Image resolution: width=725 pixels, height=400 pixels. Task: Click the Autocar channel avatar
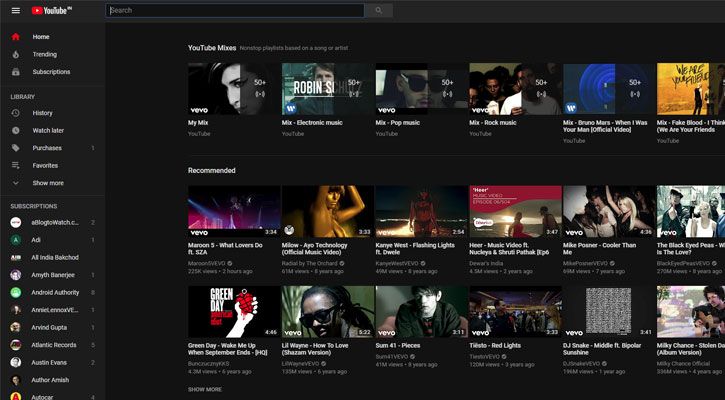coord(16,397)
